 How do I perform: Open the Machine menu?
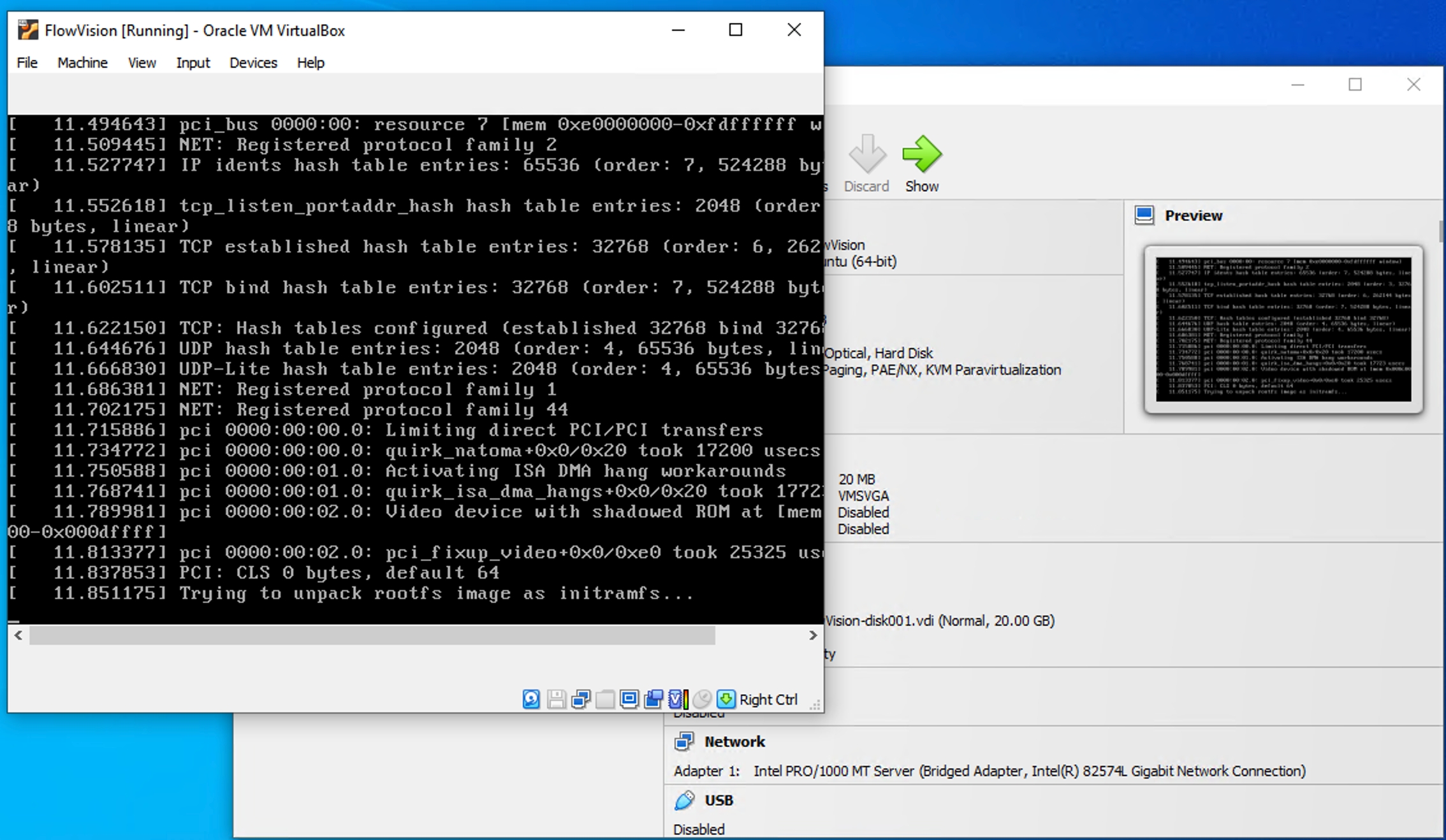coord(82,62)
